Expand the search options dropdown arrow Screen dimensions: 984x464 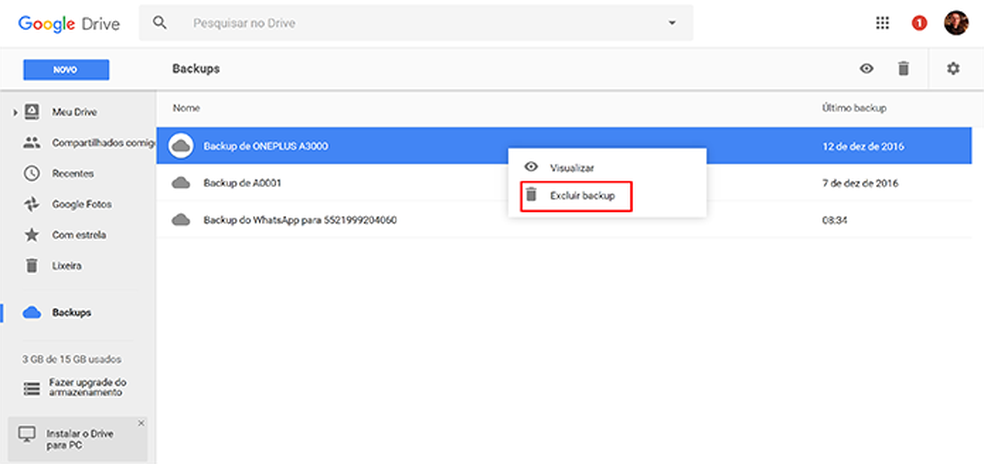coord(672,23)
